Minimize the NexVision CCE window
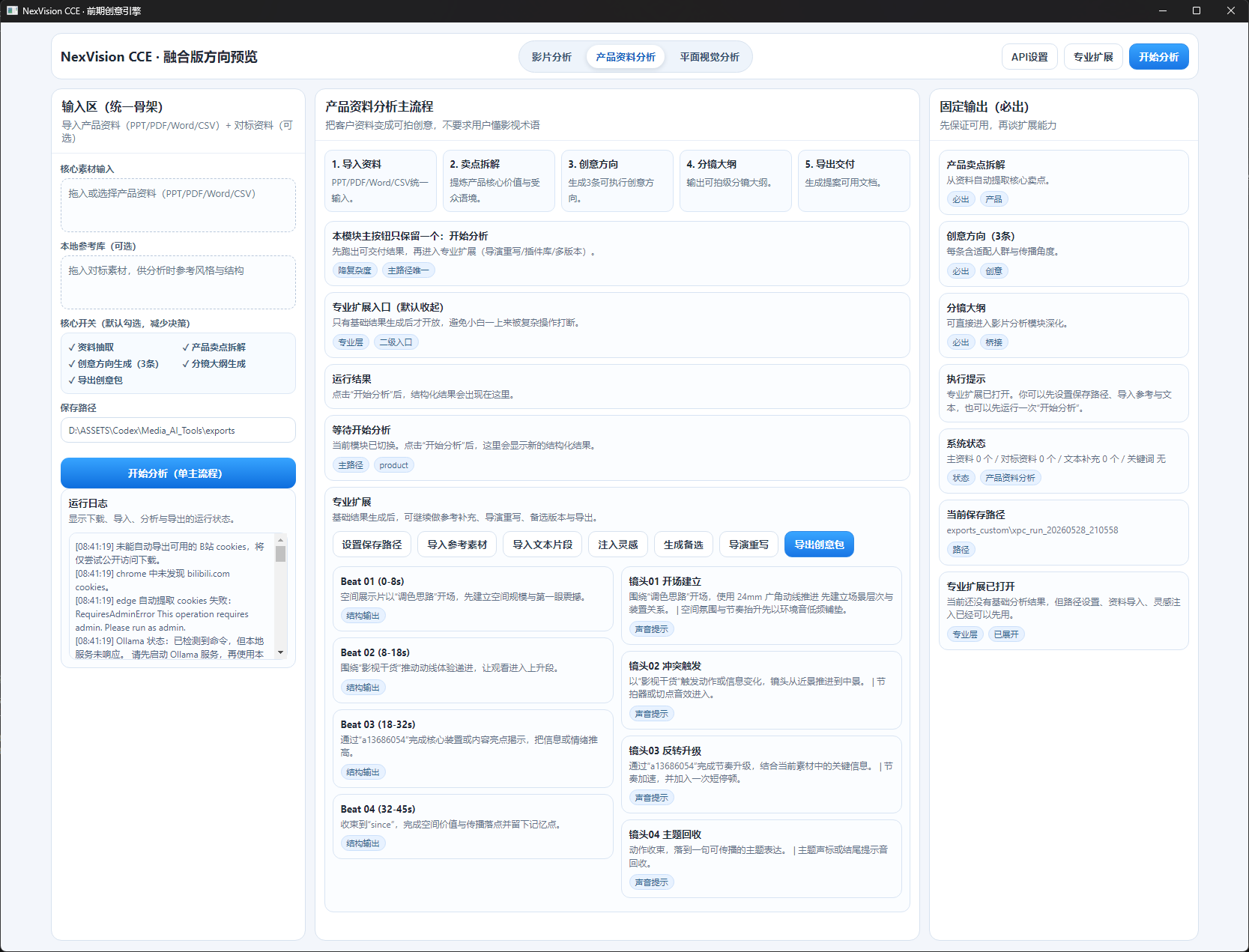1249x952 pixels. [x=1163, y=10]
